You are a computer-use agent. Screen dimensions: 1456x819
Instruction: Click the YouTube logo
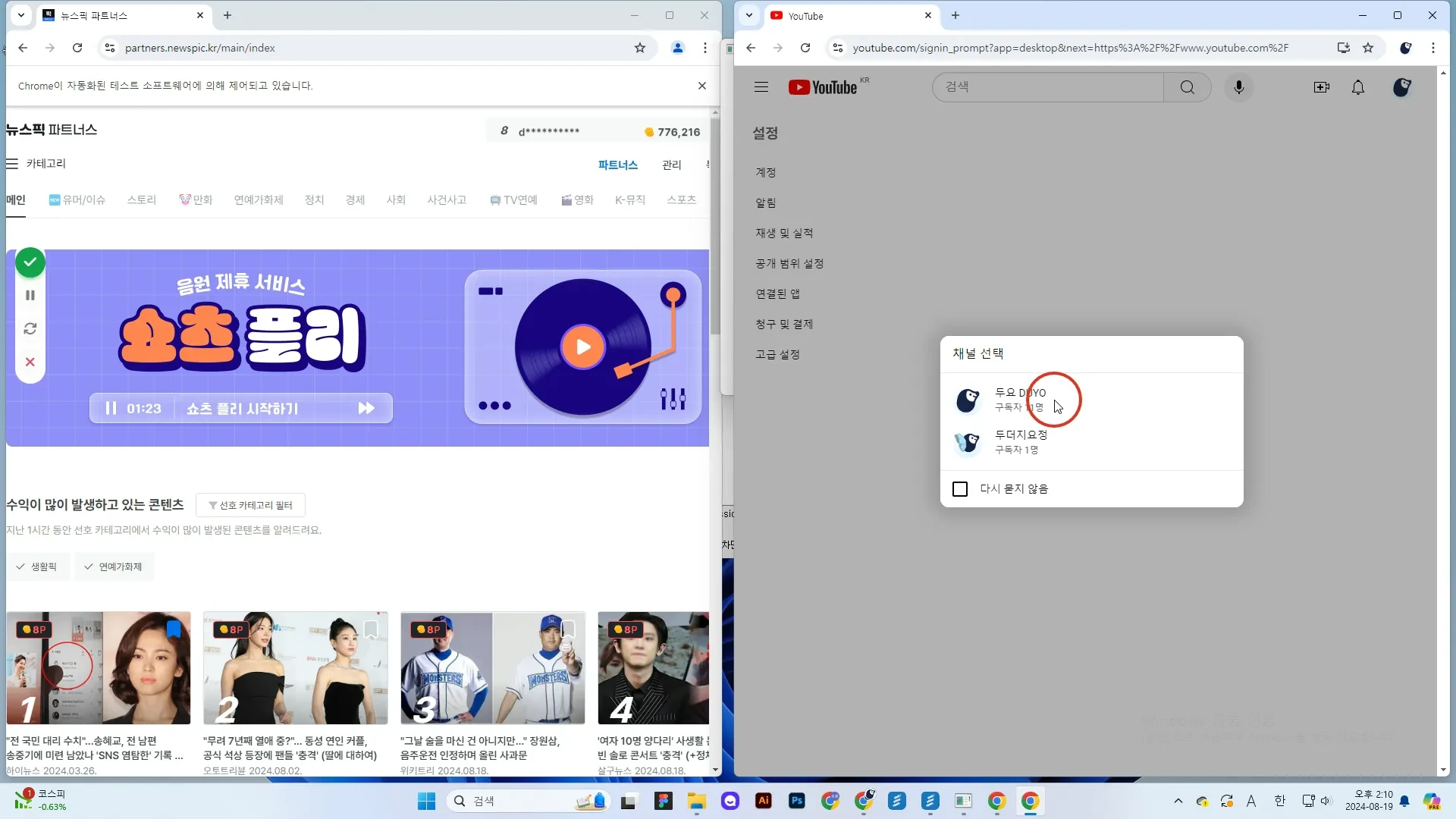pos(823,87)
